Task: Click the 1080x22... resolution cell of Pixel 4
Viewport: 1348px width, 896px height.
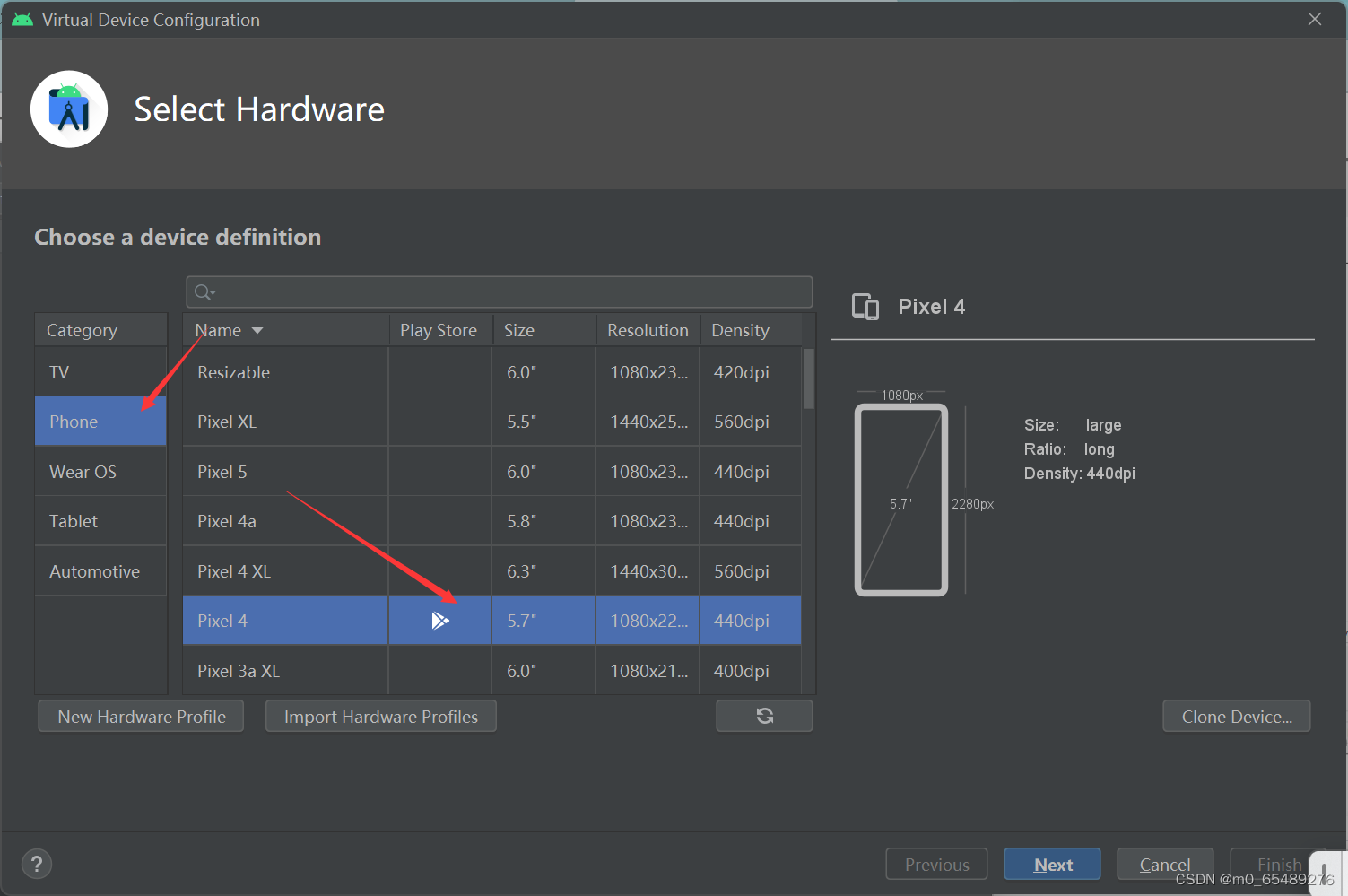Action: tap(648, 621)
